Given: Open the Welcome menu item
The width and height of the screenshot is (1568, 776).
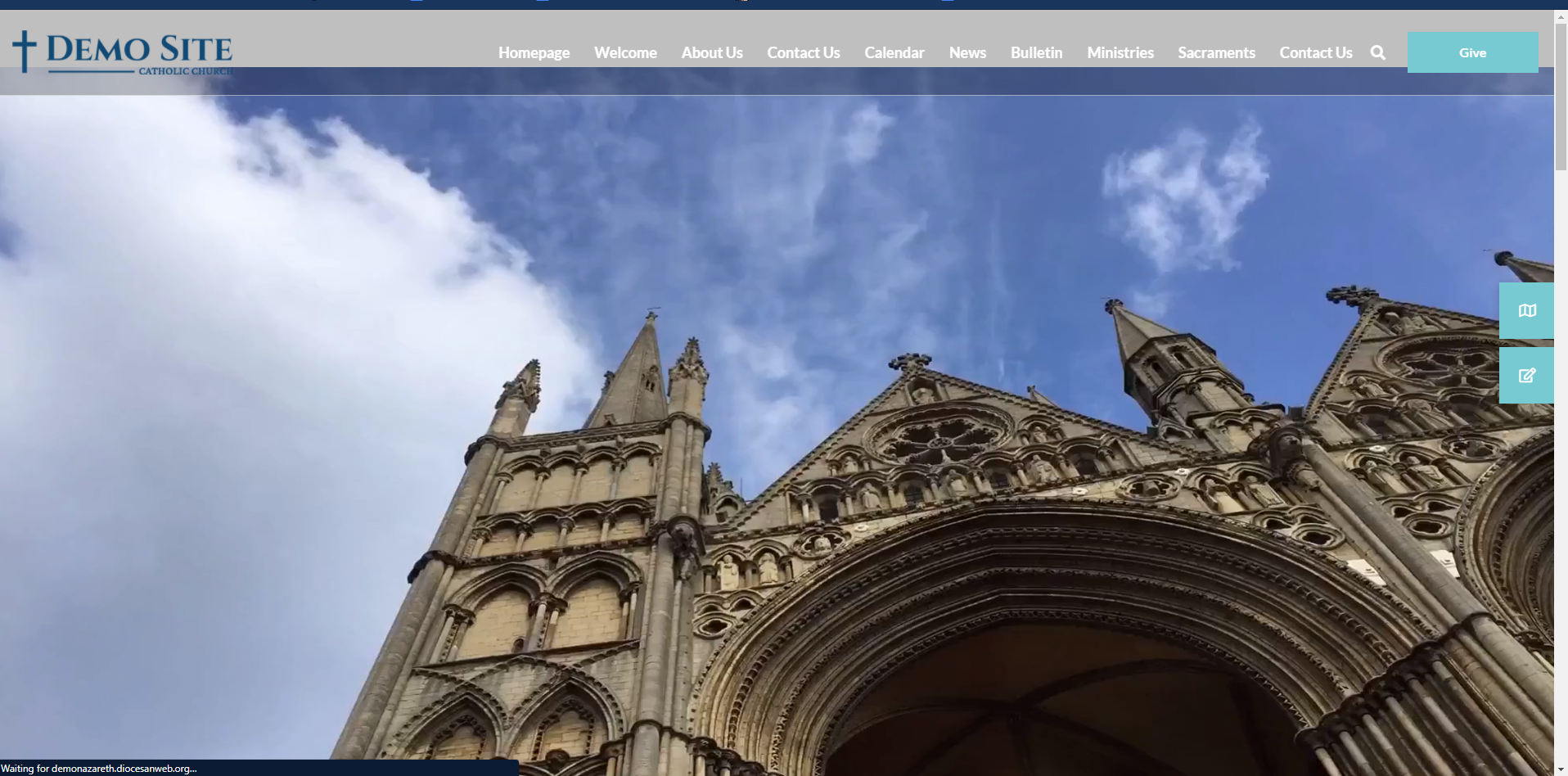Looking at the screenshot, I should coord(625,52).
